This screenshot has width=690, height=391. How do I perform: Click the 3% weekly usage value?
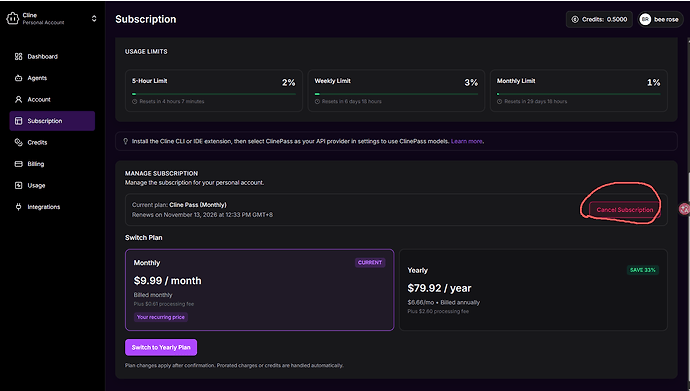471,82
